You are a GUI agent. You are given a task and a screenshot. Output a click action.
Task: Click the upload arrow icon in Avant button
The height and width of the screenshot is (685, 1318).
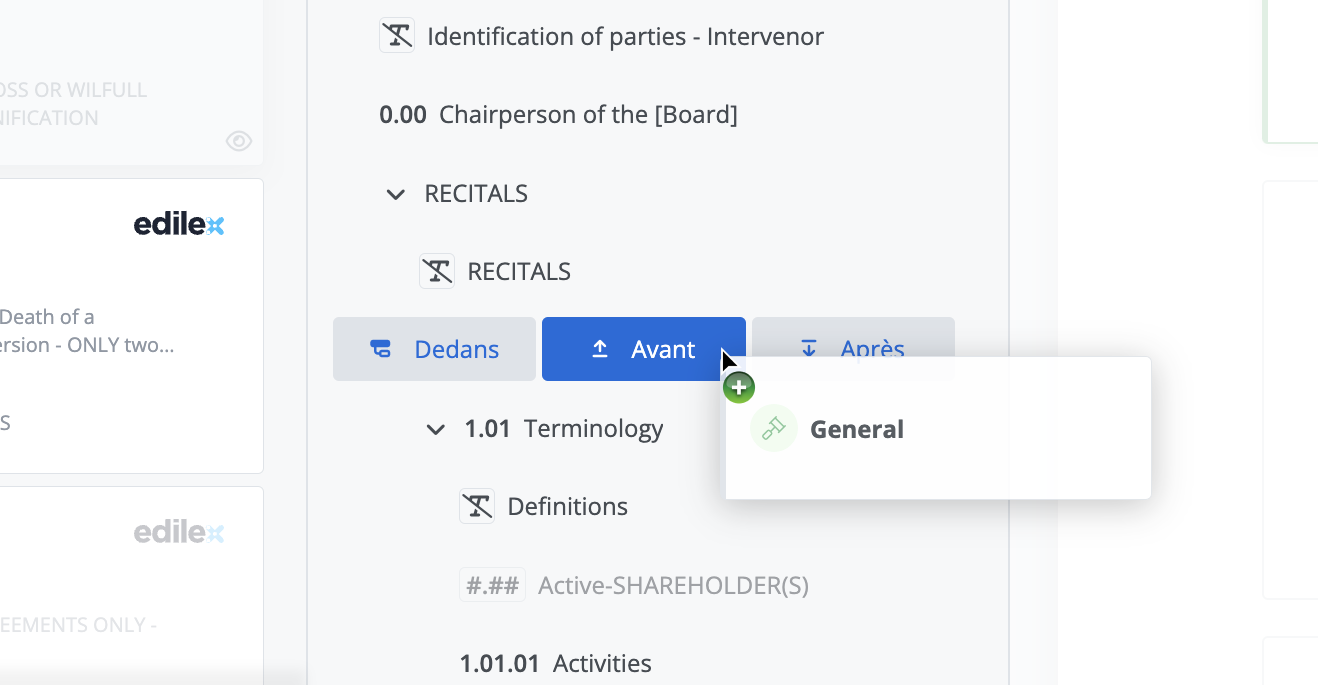[600, 349]
